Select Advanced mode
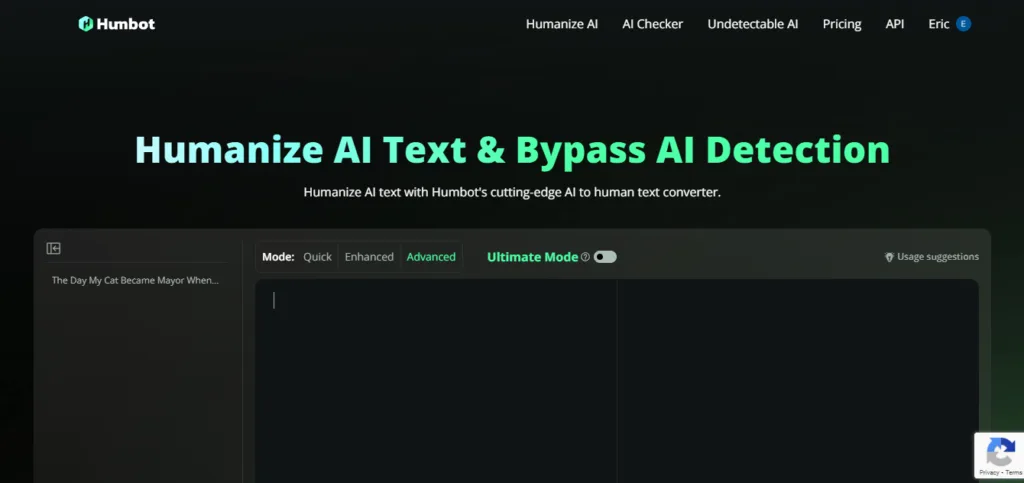This screenshot has height=483, width=1024. pyautogui.click(x=431, y=257)
